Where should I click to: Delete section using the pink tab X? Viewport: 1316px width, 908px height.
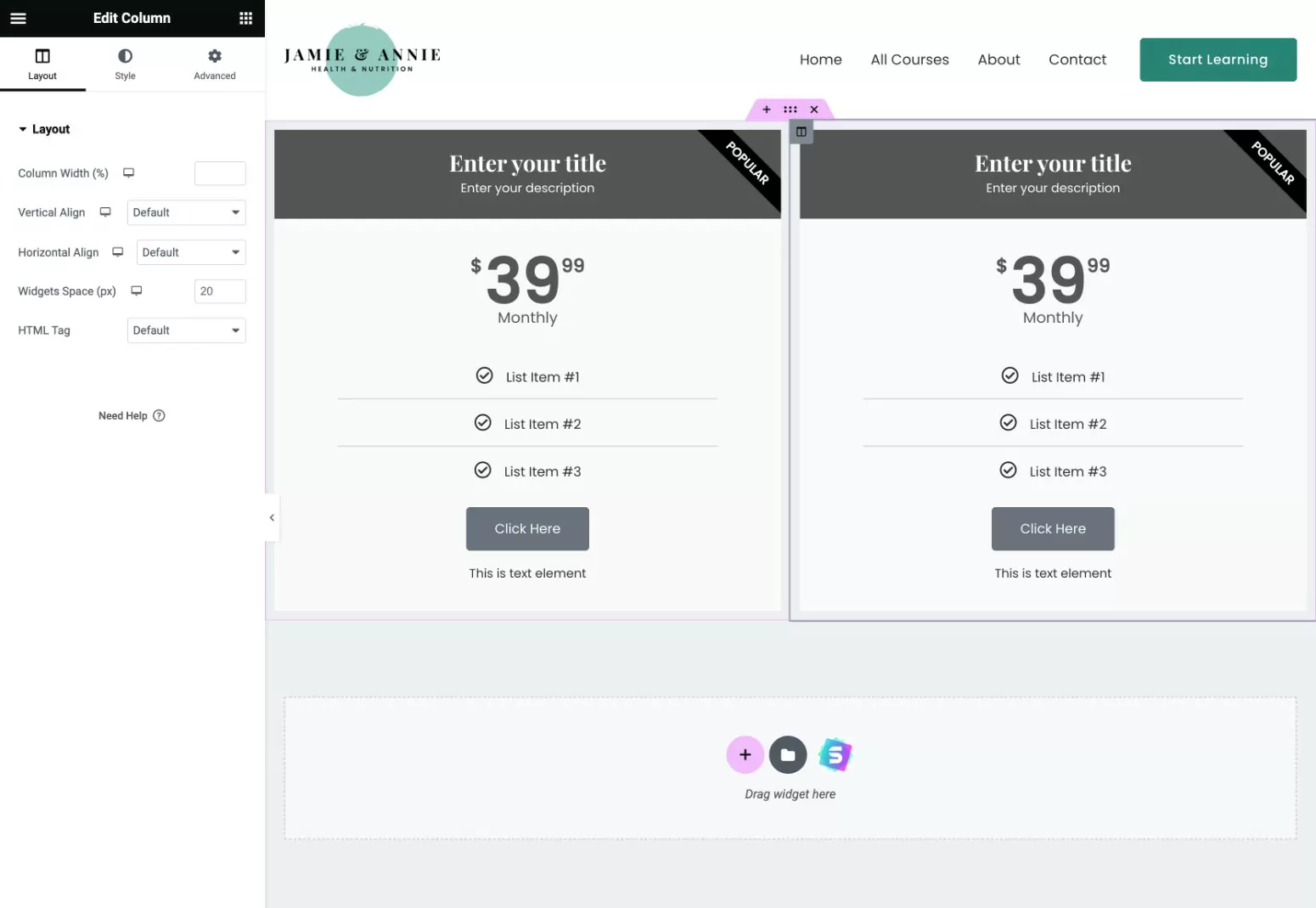(x=813, y=110)
